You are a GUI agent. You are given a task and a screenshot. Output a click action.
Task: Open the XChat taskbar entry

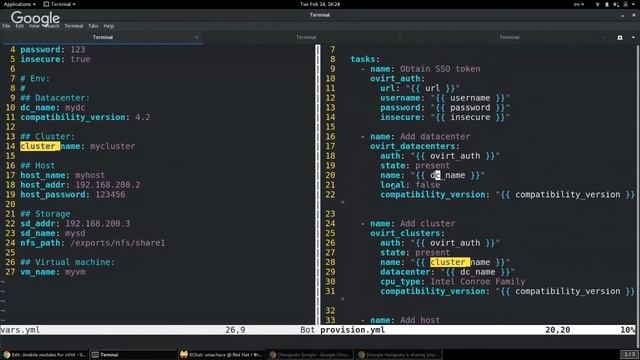click(x=222, y=355)
